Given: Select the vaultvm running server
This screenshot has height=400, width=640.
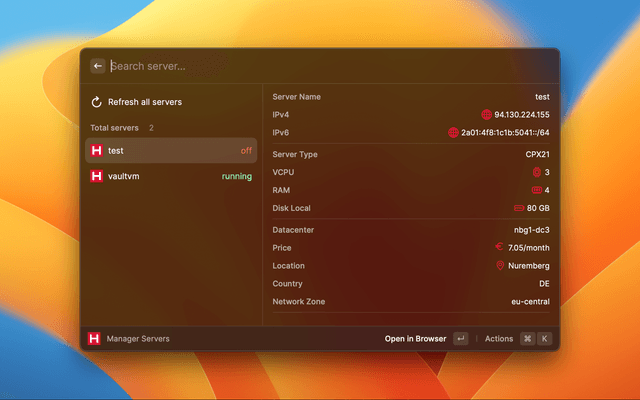Looking at the screenshot, I should (x=170, y=176).
